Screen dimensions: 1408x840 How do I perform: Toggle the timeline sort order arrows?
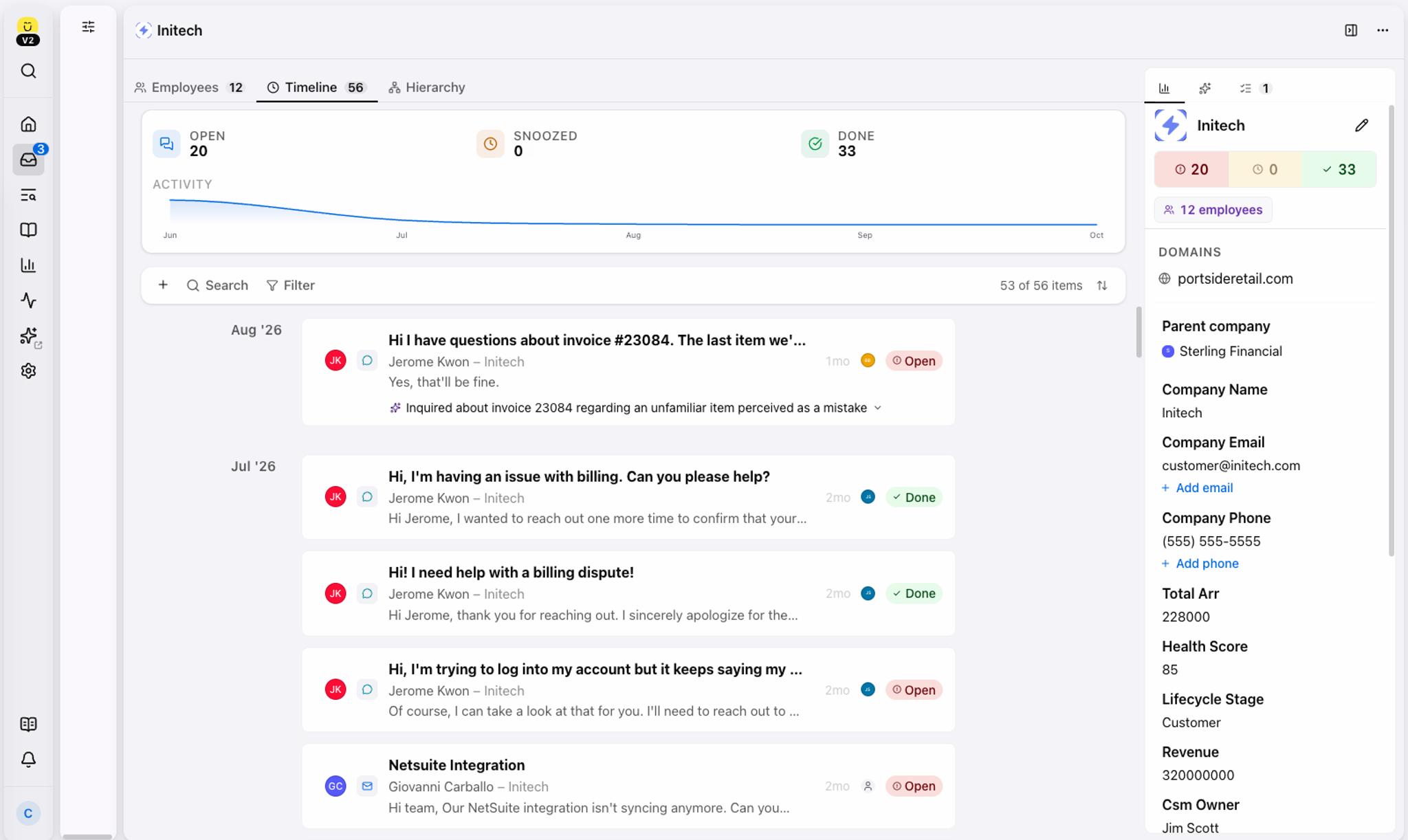pos(1102,285)
